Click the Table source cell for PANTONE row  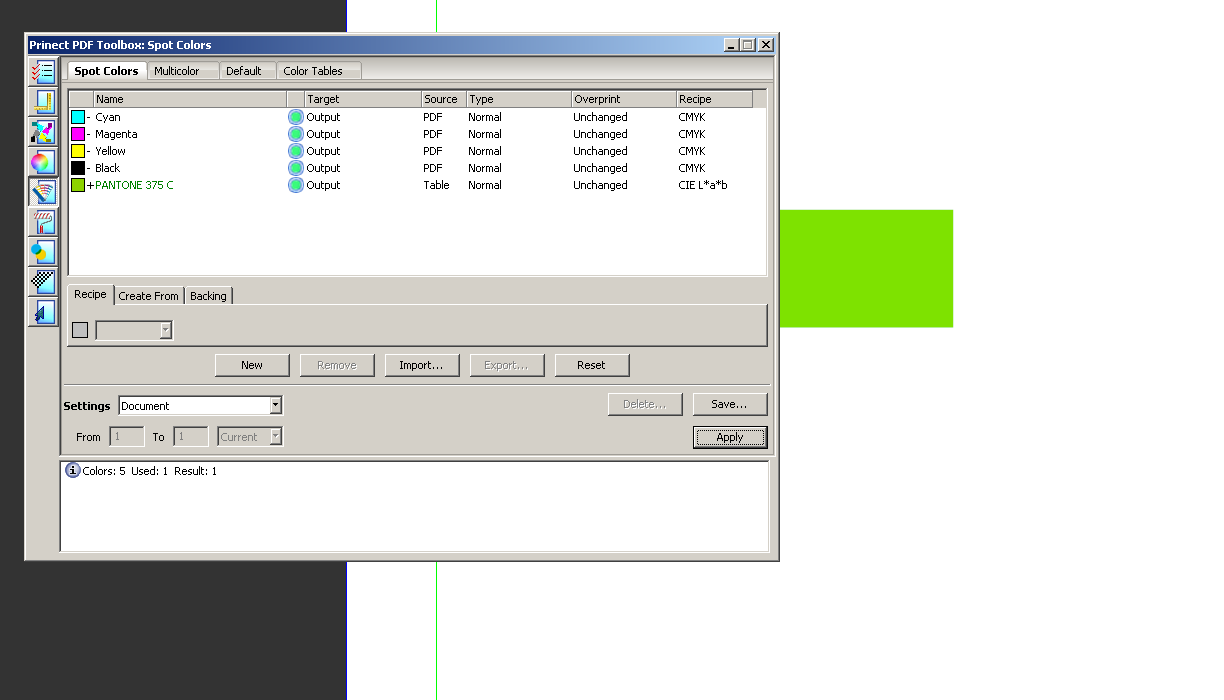[436, 185]
